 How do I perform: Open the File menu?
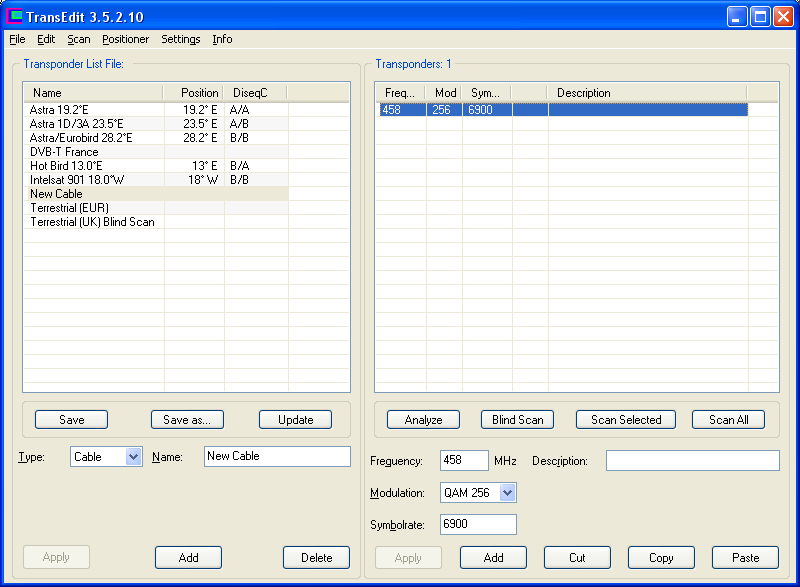point(17,39)
